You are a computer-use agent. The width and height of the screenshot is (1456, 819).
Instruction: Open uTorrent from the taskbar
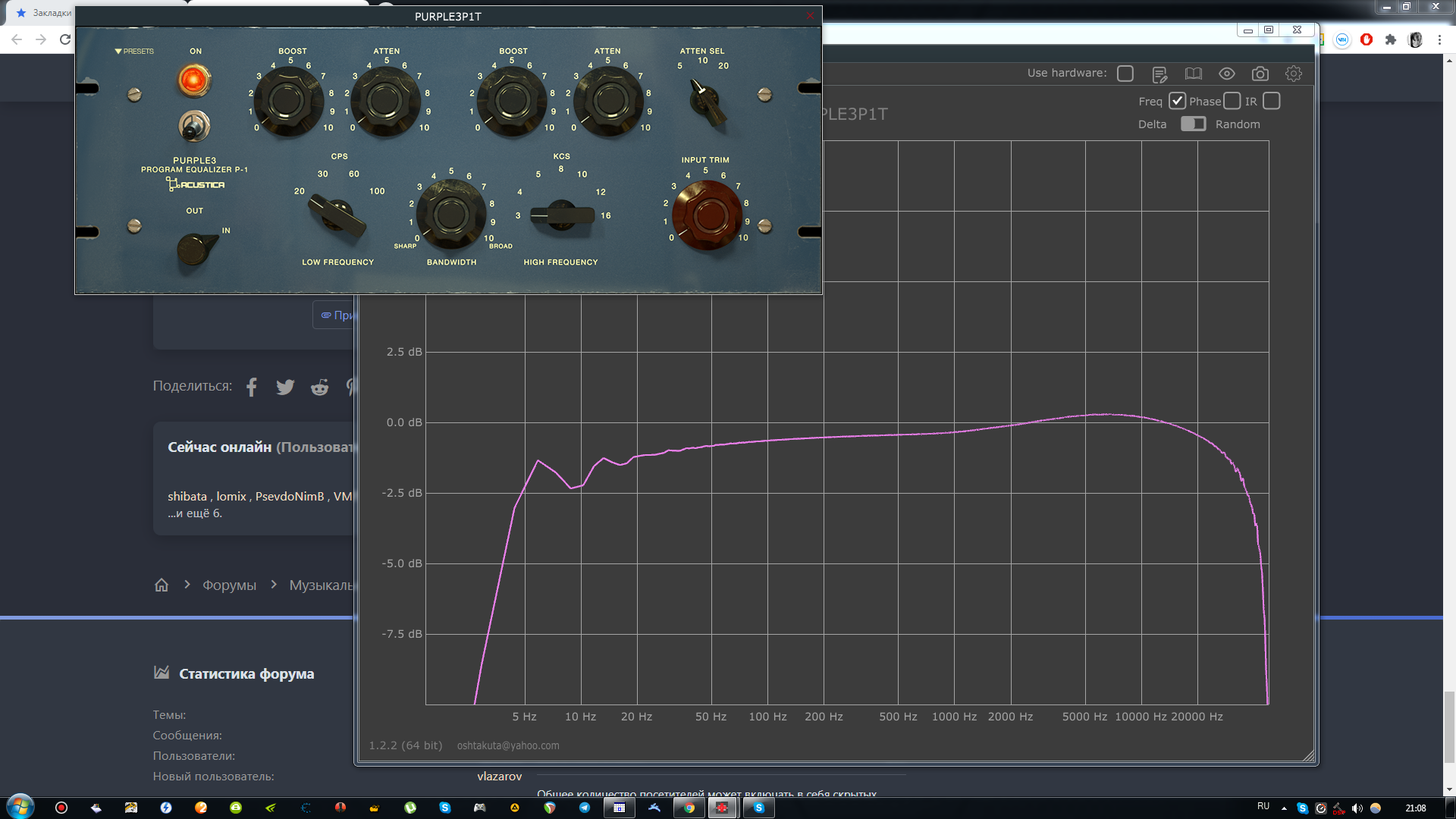click(x=409, y=808)
